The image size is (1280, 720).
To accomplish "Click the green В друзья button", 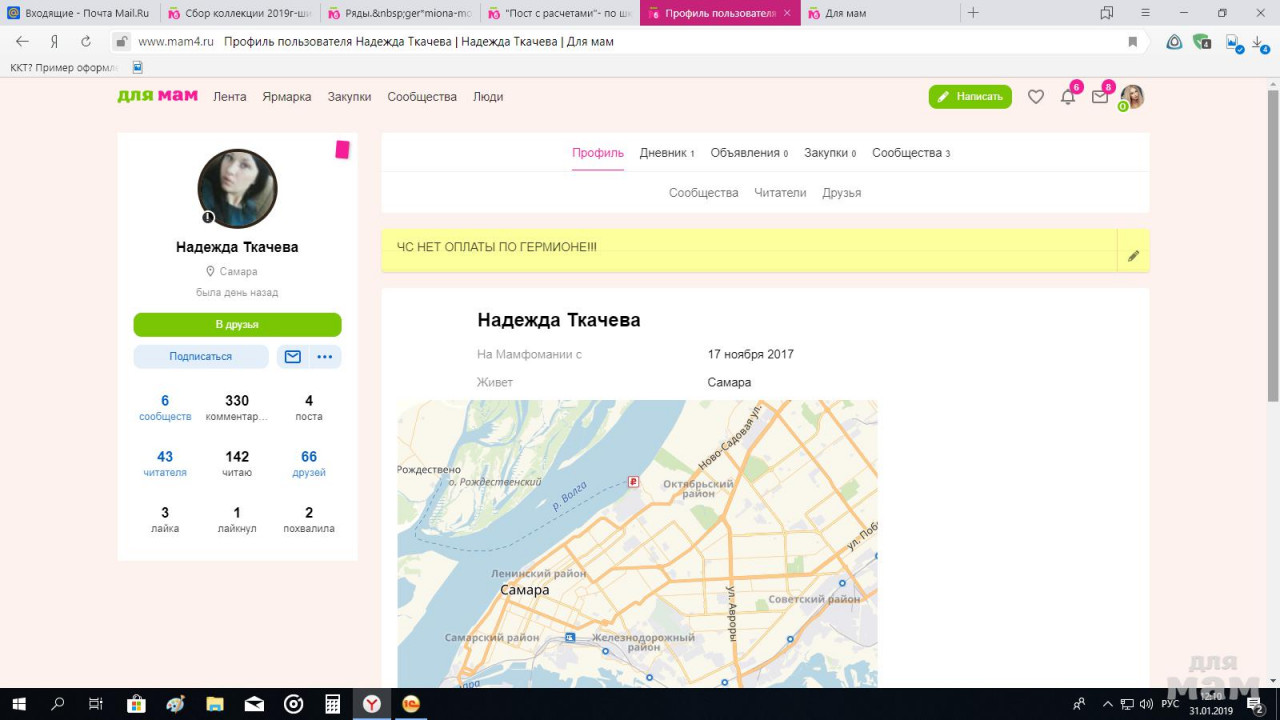I will pyautogui.click(x=237, y=325).
